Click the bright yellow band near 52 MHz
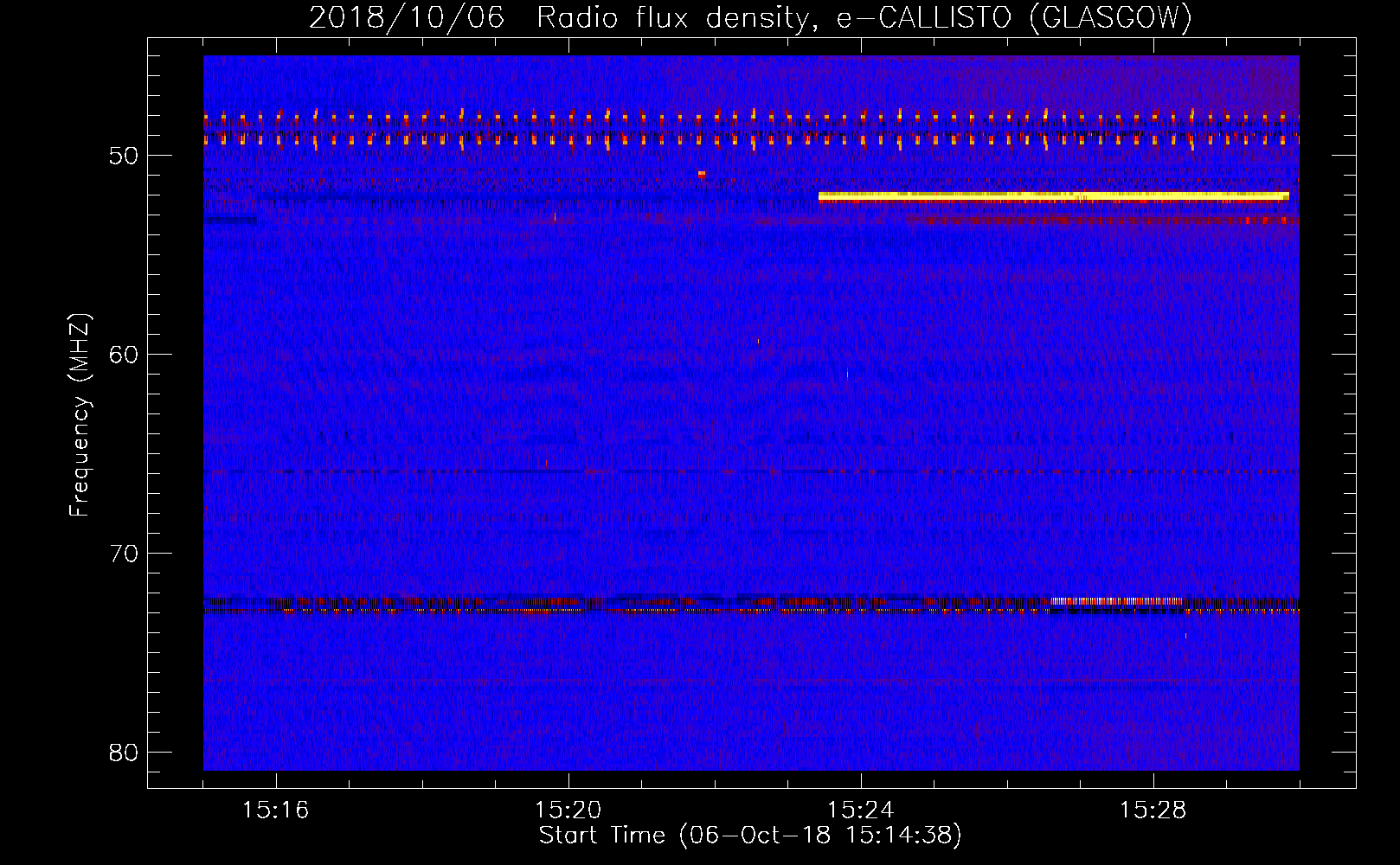1400x865 pixels. point(1052,196)
